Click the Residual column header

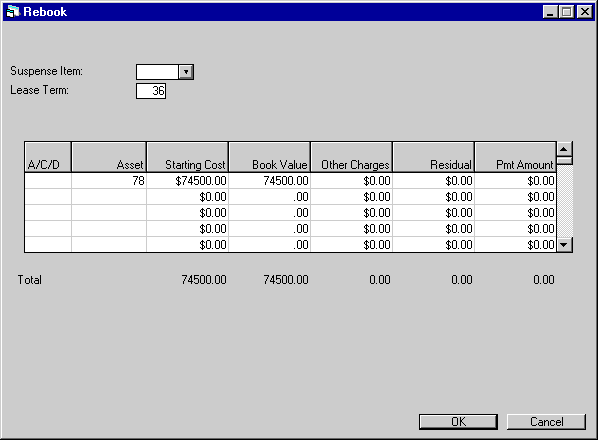[x=433, y=157]
